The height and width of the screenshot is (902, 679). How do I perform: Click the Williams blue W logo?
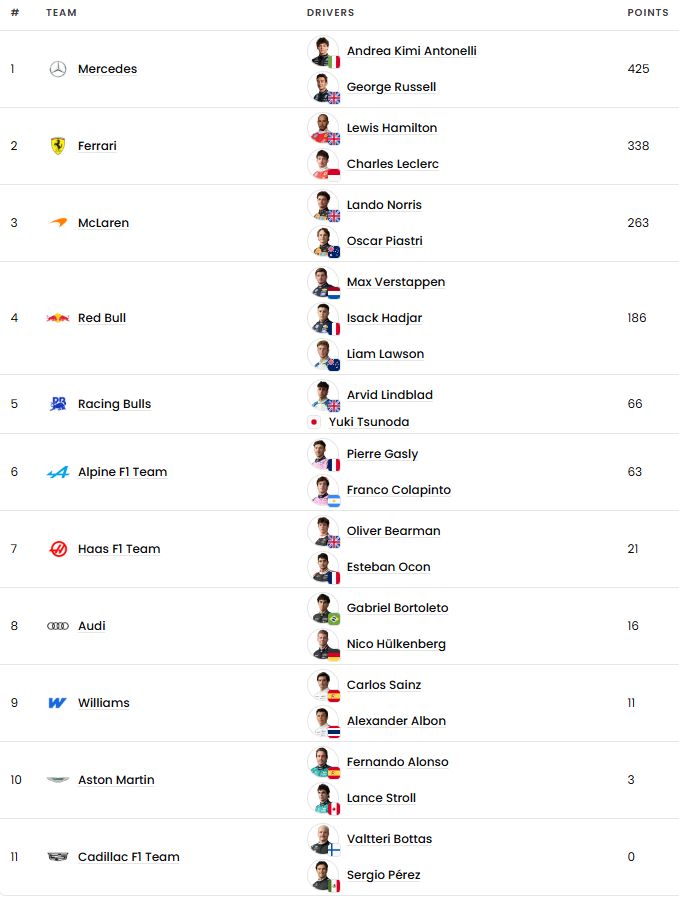click(x=58, y=703)
